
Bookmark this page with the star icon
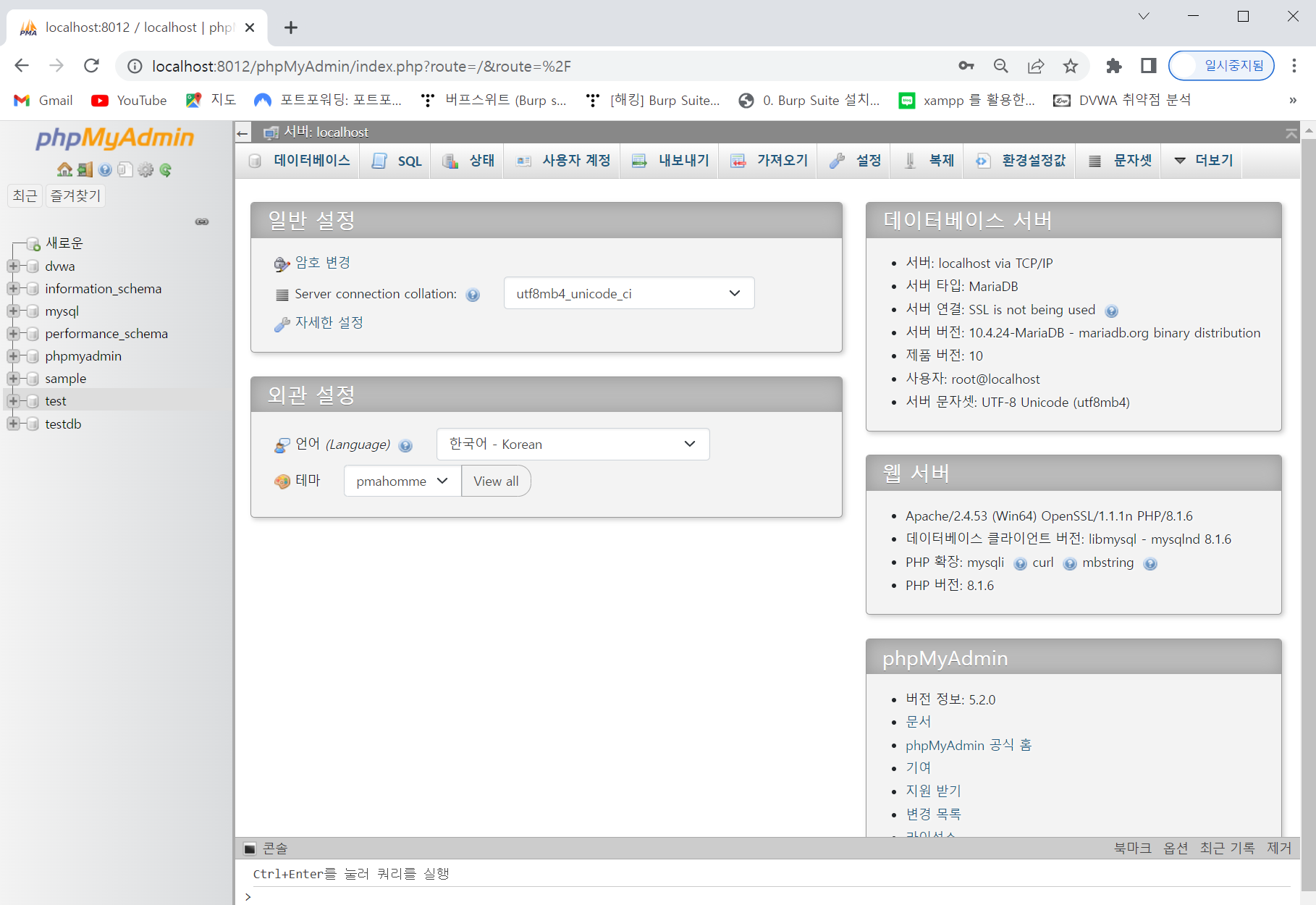(x=1071, y=66)
